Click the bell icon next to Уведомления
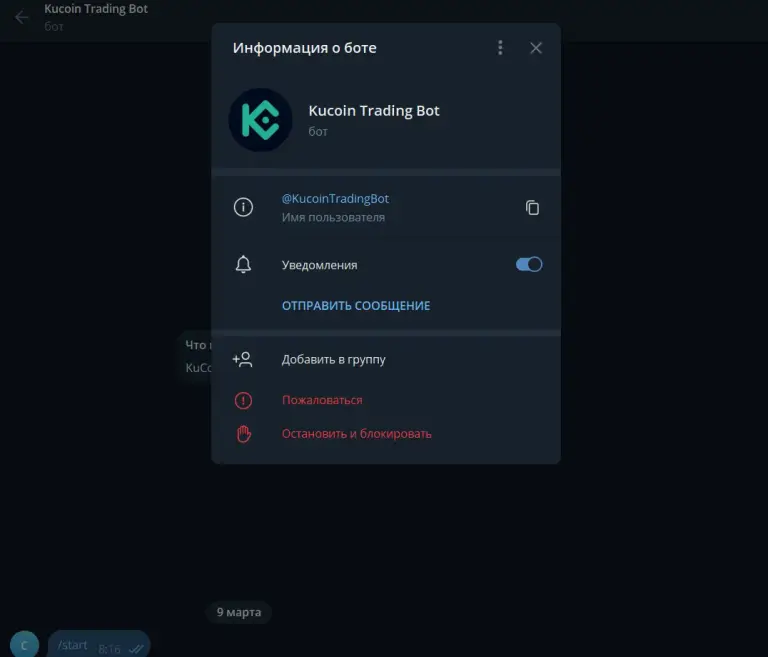 (x=243, y=265)
